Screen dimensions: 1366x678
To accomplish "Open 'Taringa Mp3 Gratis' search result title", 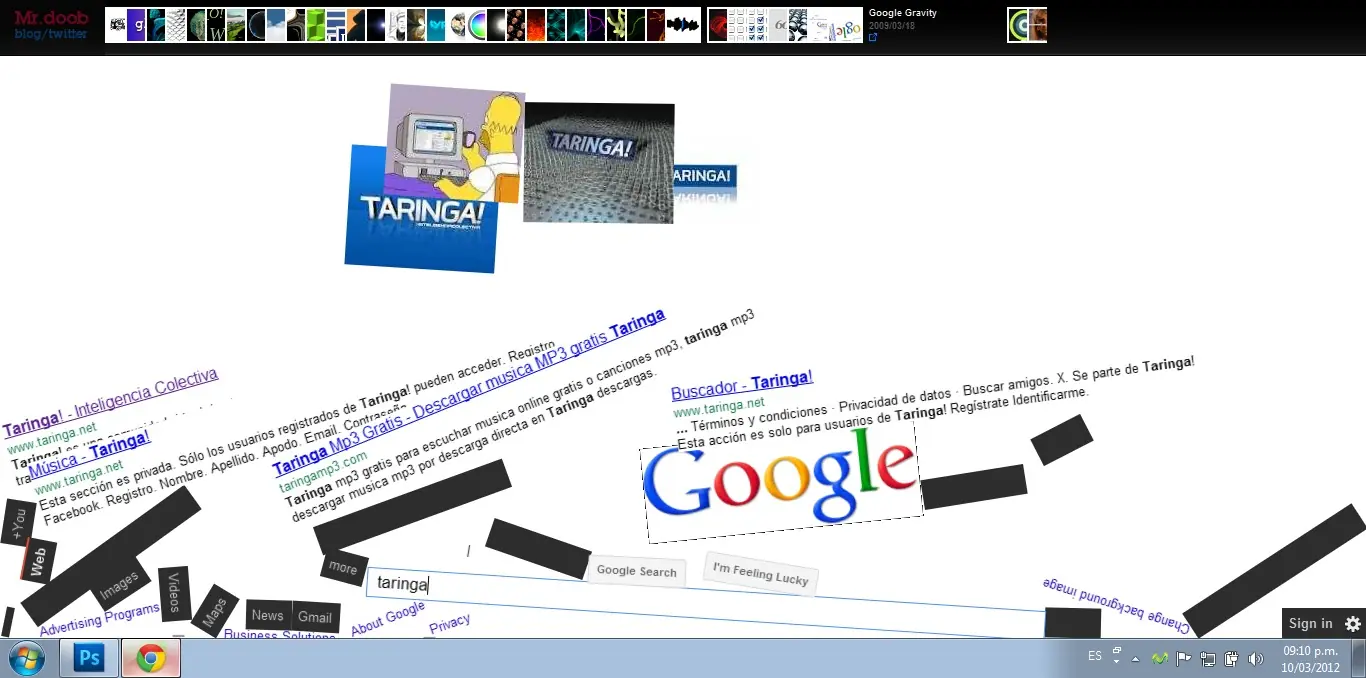I will tap(468, 391).
